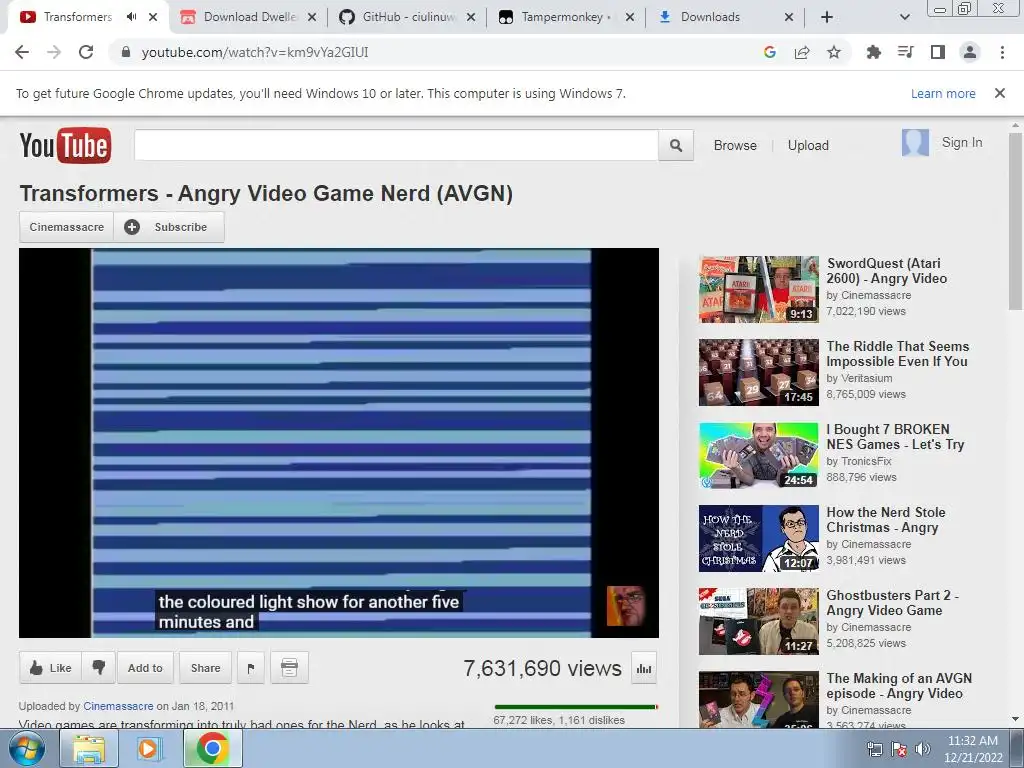Image resolution: width=1024 pixels, height=768 pixels.
Task: Click the Chrome address bar URL
Action: pos(255,52)
